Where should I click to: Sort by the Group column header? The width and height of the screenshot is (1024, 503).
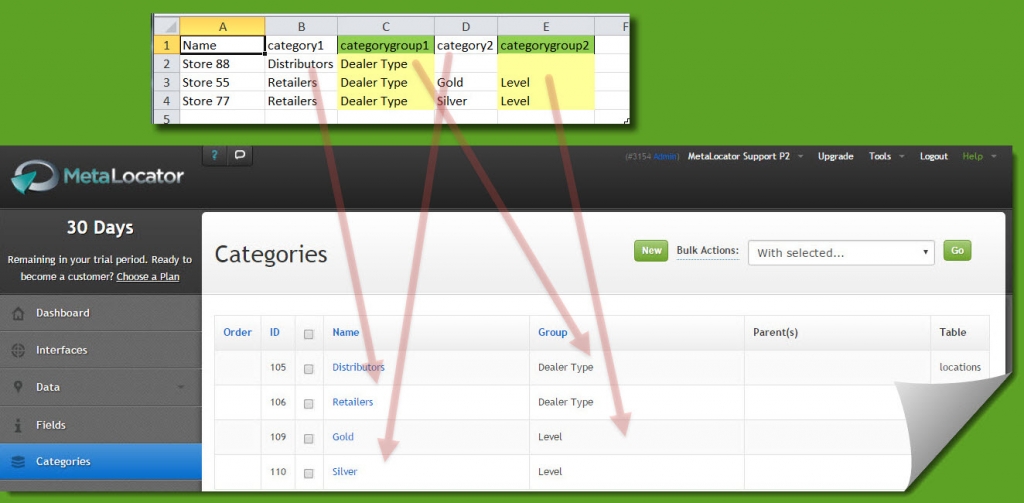coord(552,333)
